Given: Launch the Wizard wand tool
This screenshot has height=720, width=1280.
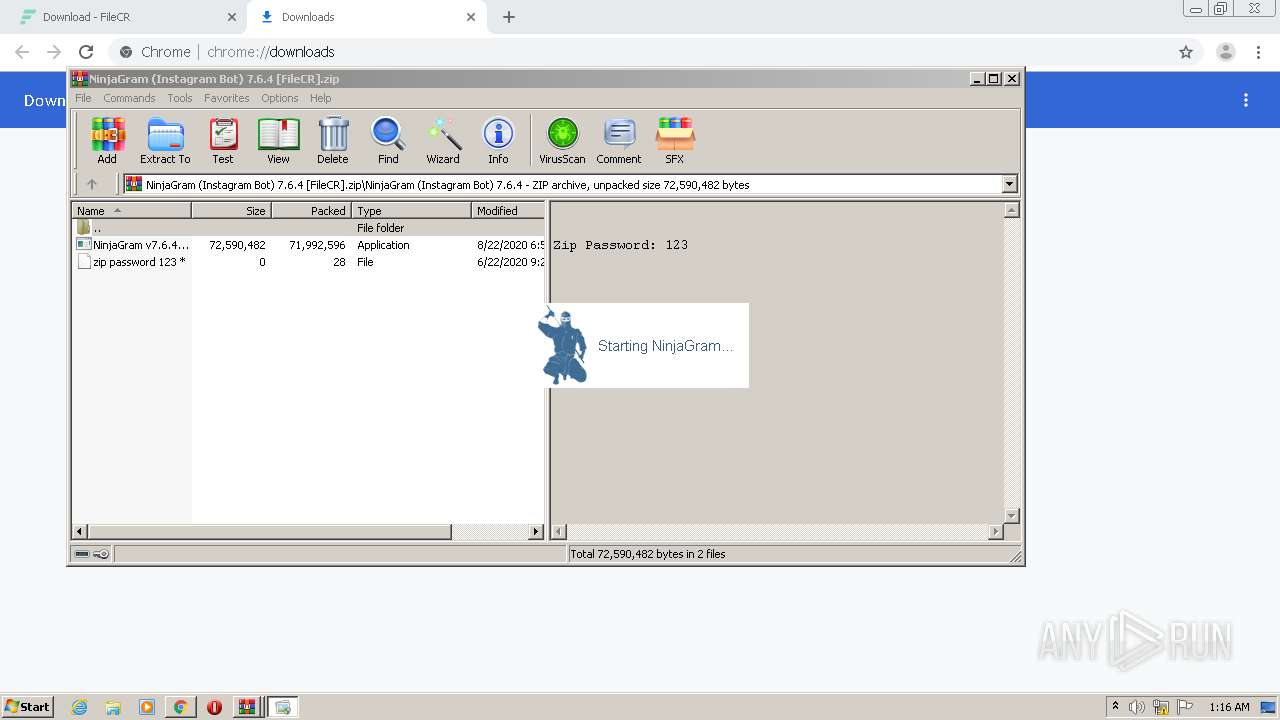Looking at the screenshot, I should [443, 140].
